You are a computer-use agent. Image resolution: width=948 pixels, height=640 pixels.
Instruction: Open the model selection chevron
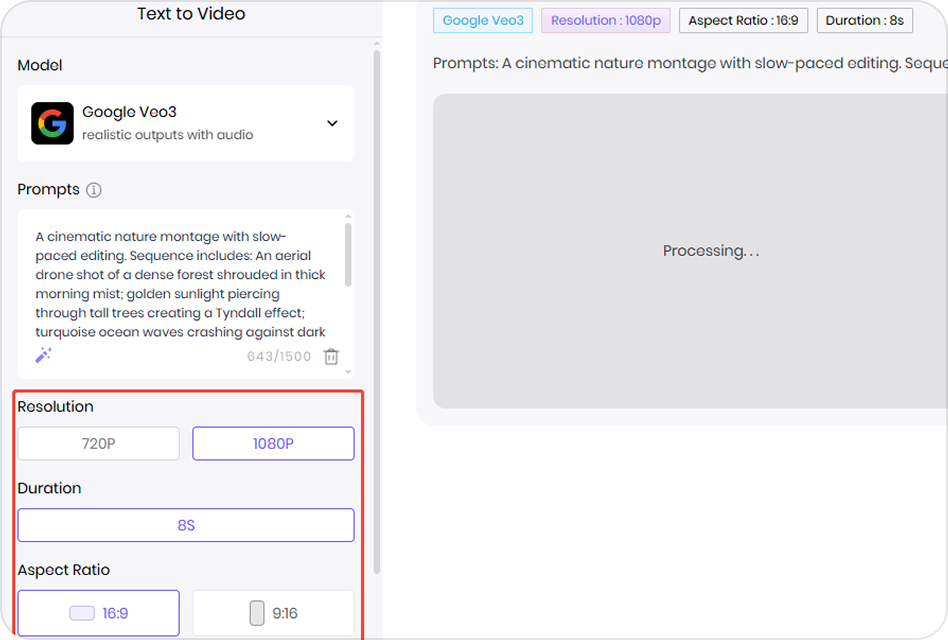pos(332,123)
